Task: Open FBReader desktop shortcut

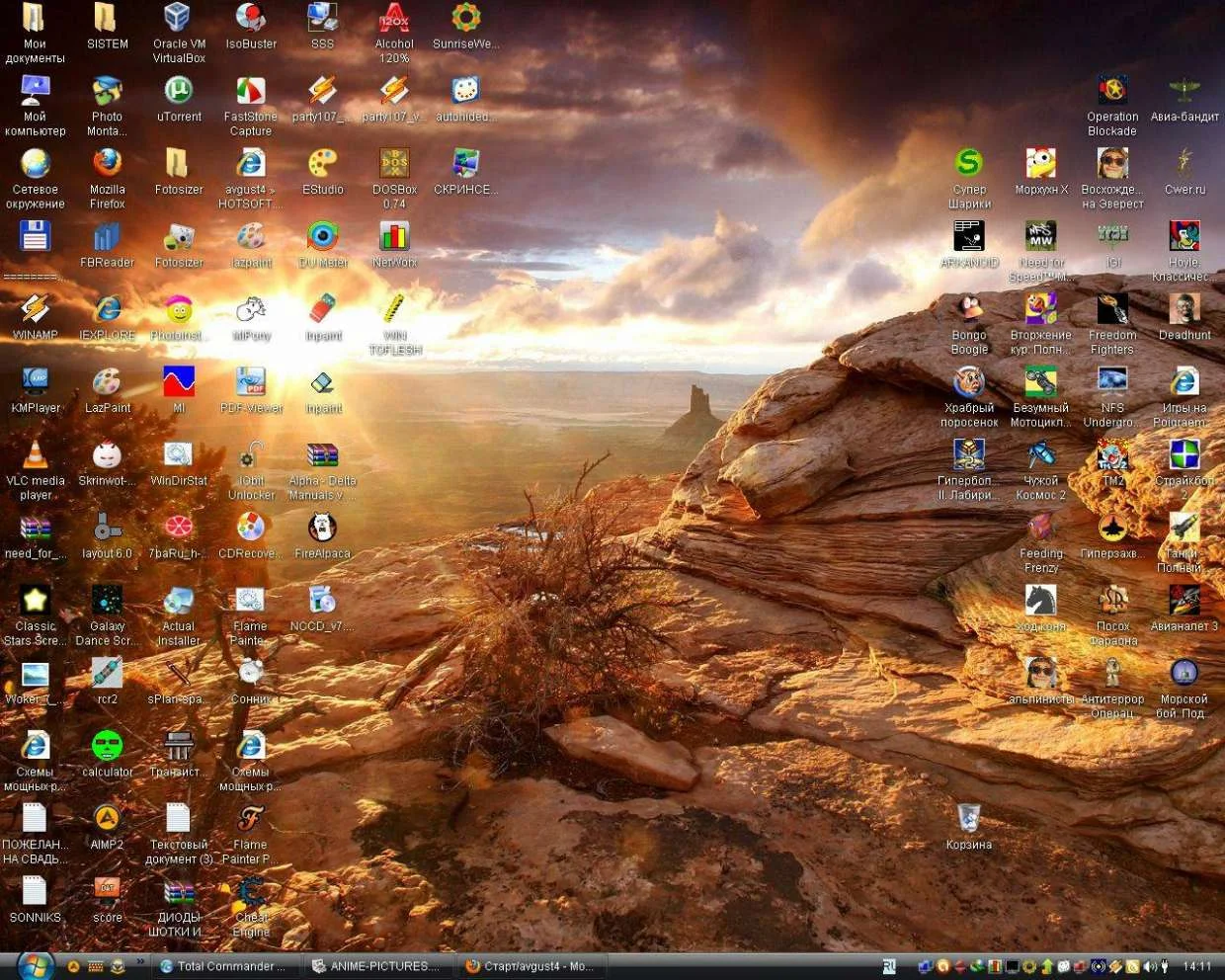Action: click(x=107, y=244)
